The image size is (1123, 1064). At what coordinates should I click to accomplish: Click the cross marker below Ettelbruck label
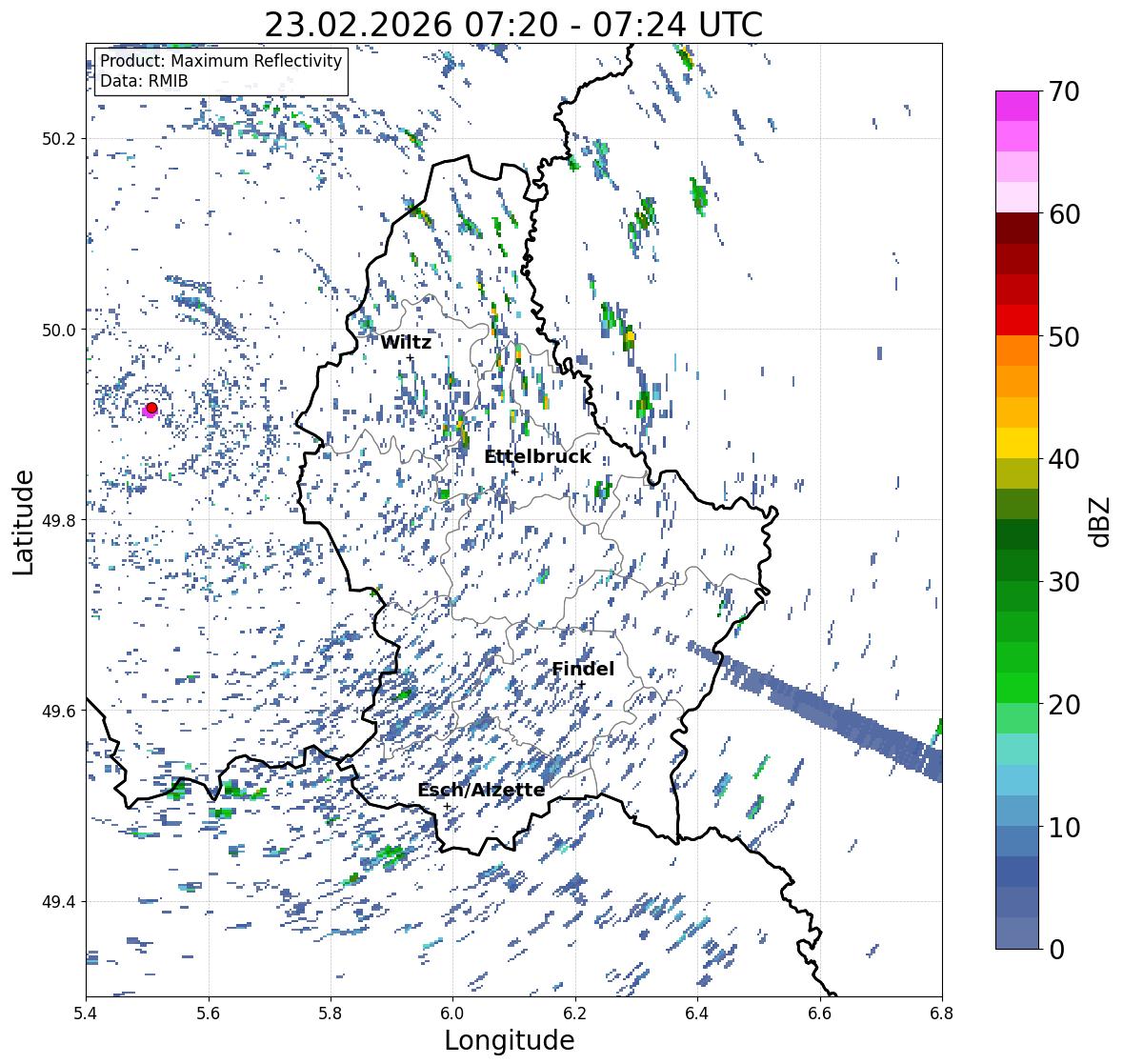tap(514, 472)
